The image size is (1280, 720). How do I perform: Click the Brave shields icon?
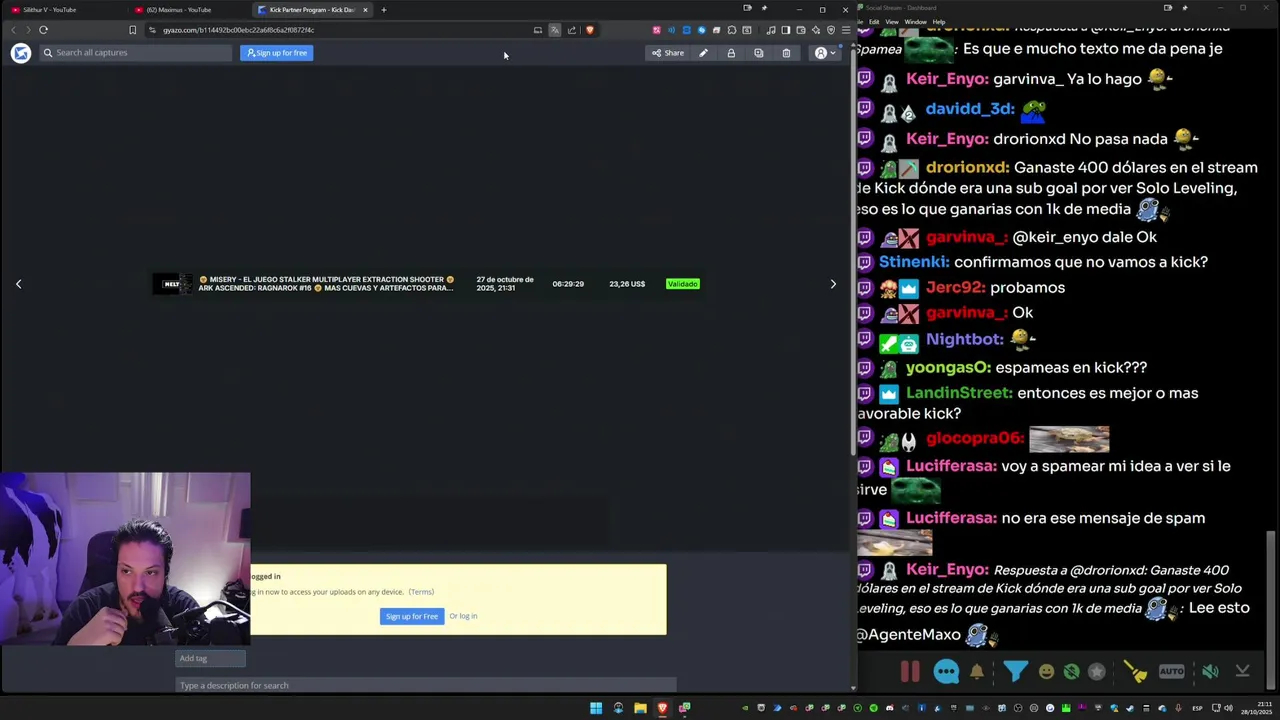[589, 30]
